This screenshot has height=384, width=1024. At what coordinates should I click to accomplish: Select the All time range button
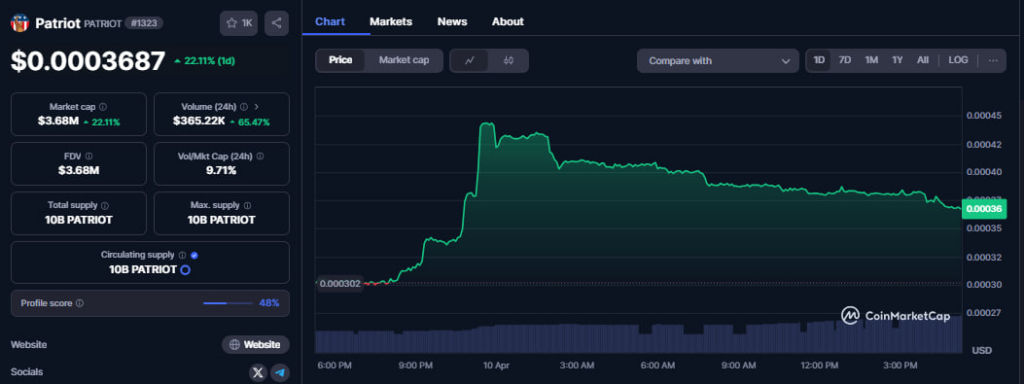pos(922,60)
